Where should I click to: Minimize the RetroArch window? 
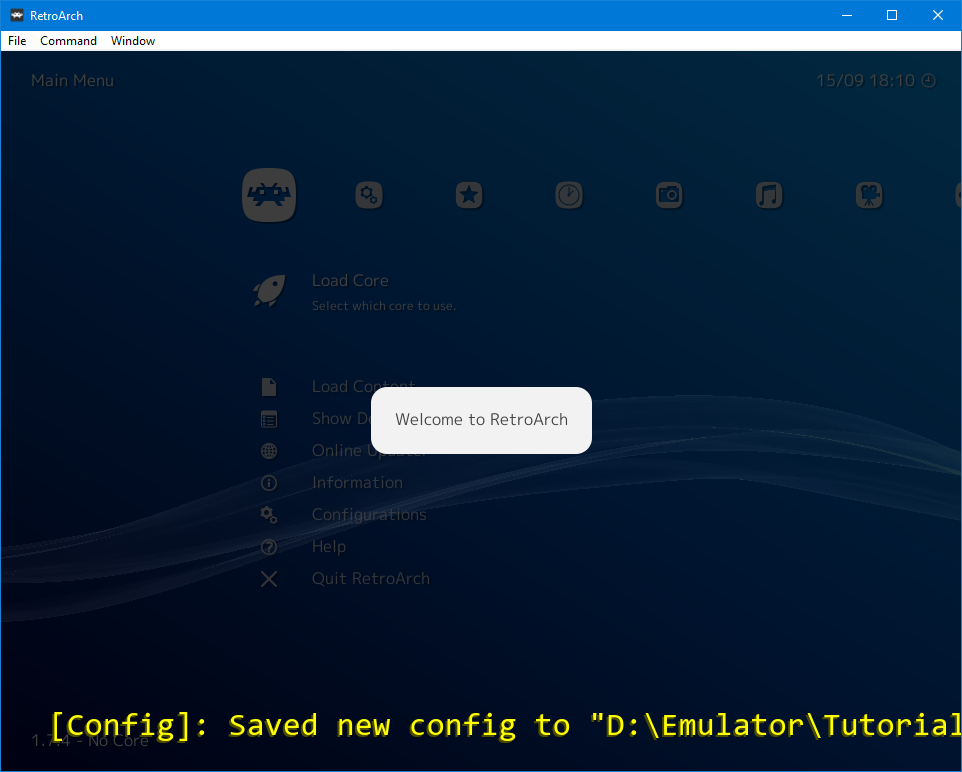coord(847,15)
